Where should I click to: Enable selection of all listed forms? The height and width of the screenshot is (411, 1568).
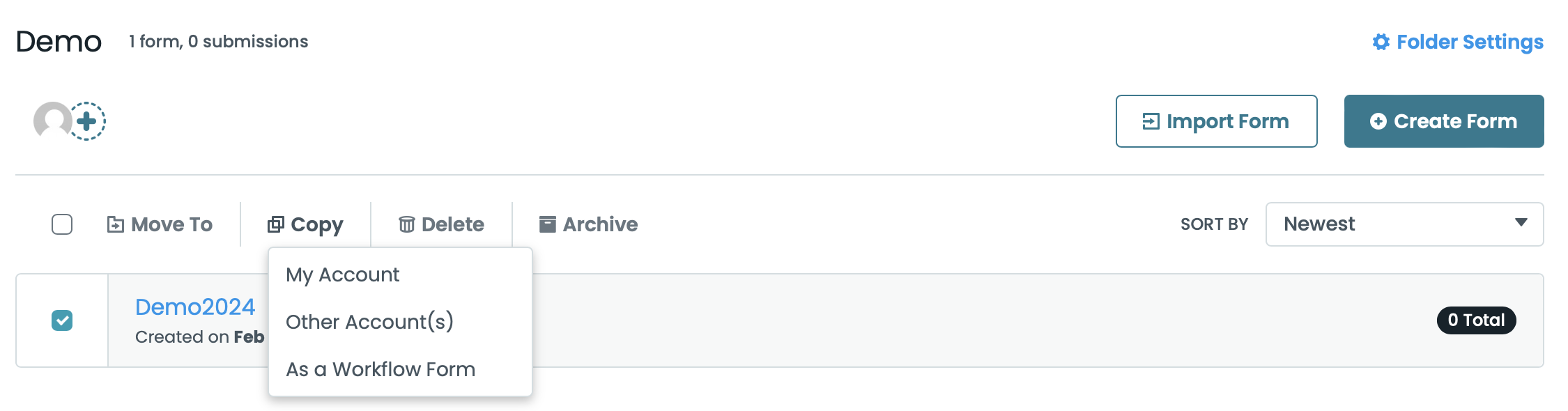[x=62, y=224]
